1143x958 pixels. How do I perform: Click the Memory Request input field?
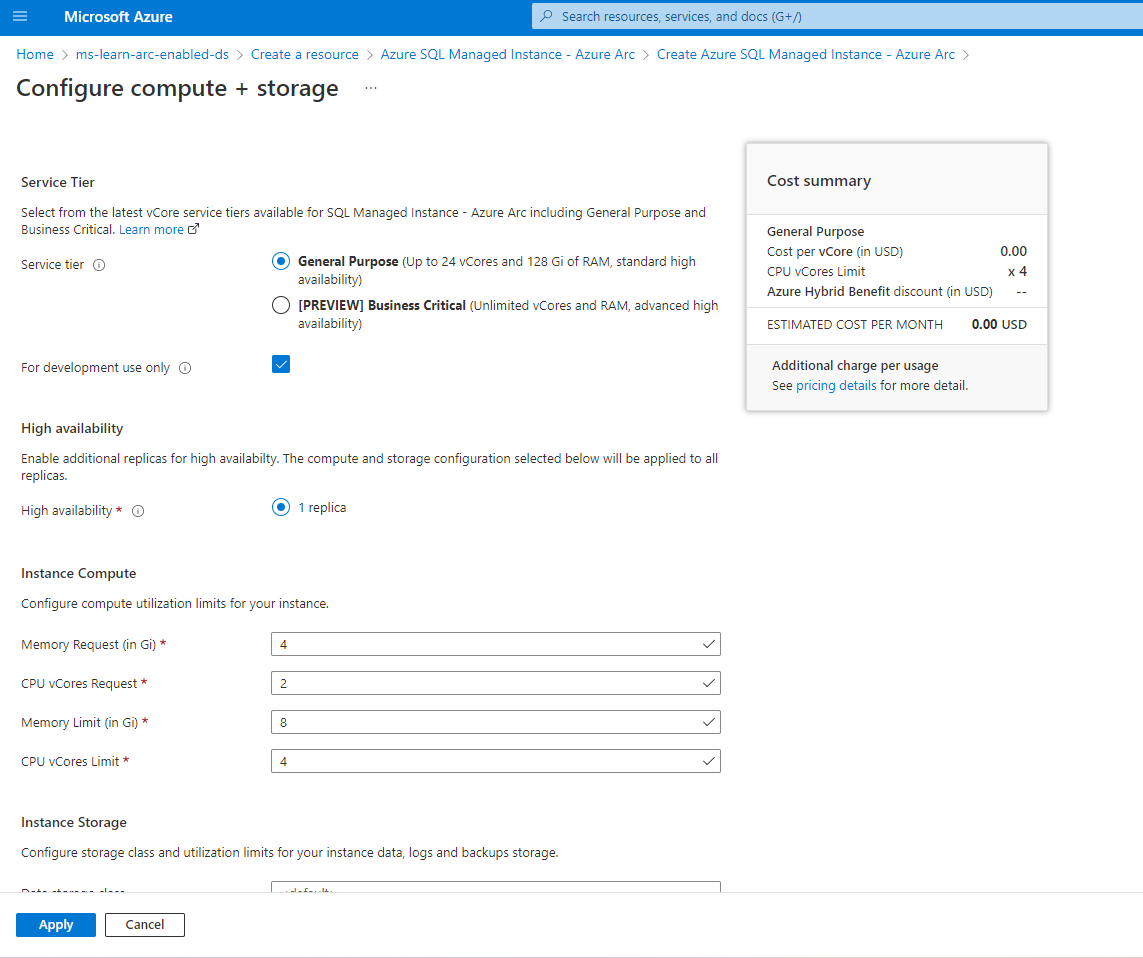pyautogui.click(x=496, y=644)
